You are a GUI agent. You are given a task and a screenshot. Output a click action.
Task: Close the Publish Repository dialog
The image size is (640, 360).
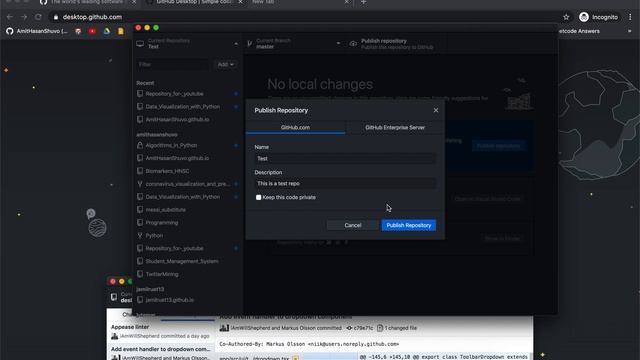coord(436,110)
